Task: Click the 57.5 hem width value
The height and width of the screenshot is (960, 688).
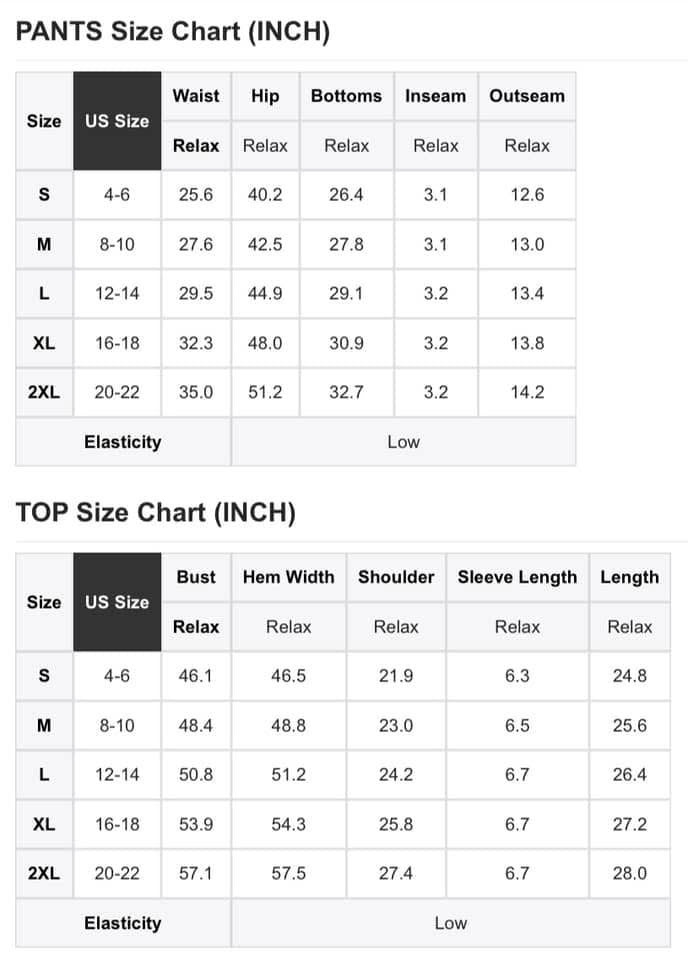Action: (288, 873)
